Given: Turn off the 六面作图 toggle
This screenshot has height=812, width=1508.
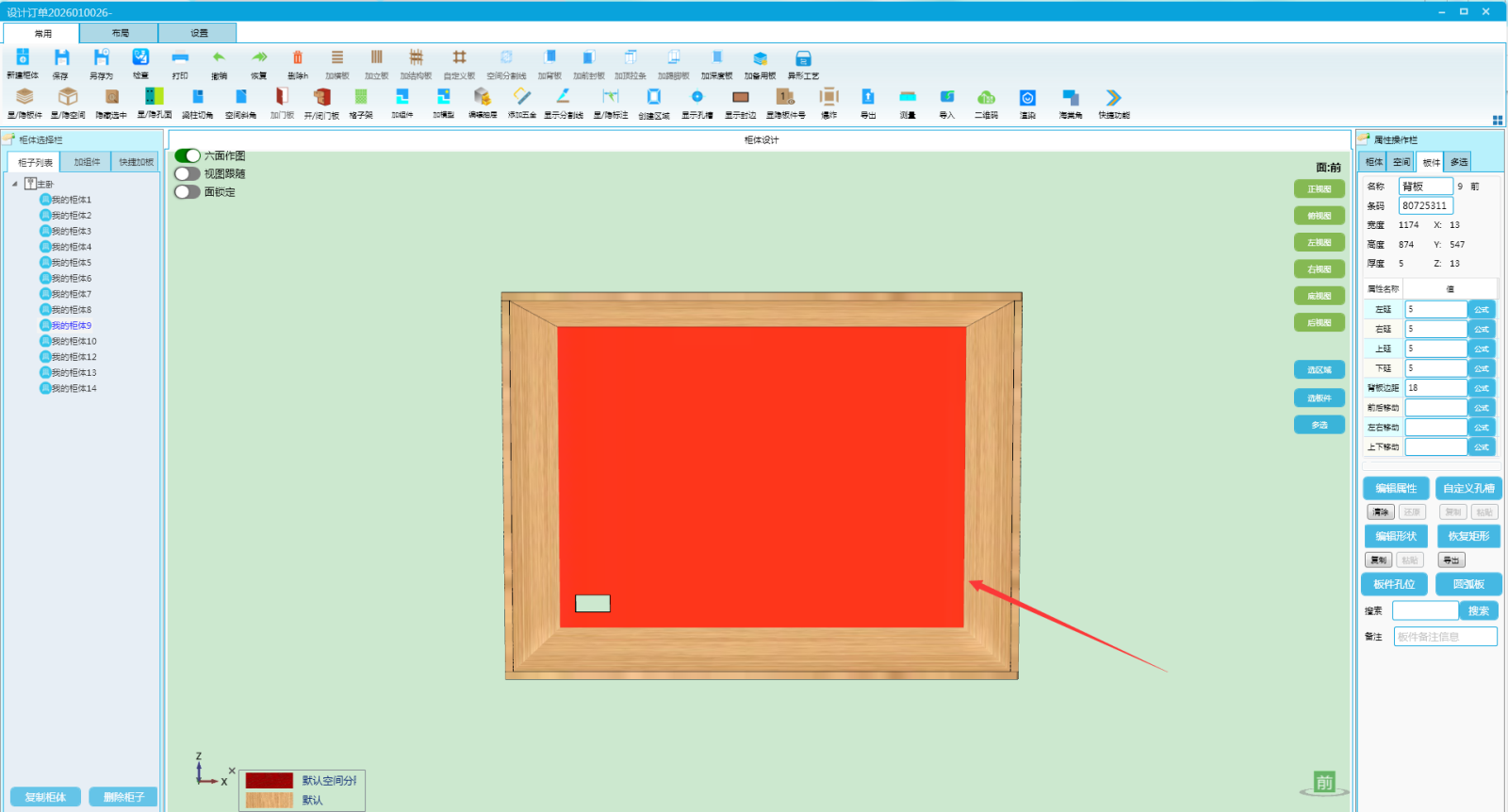Looking at the screenshot, I should tap(188, 155).
